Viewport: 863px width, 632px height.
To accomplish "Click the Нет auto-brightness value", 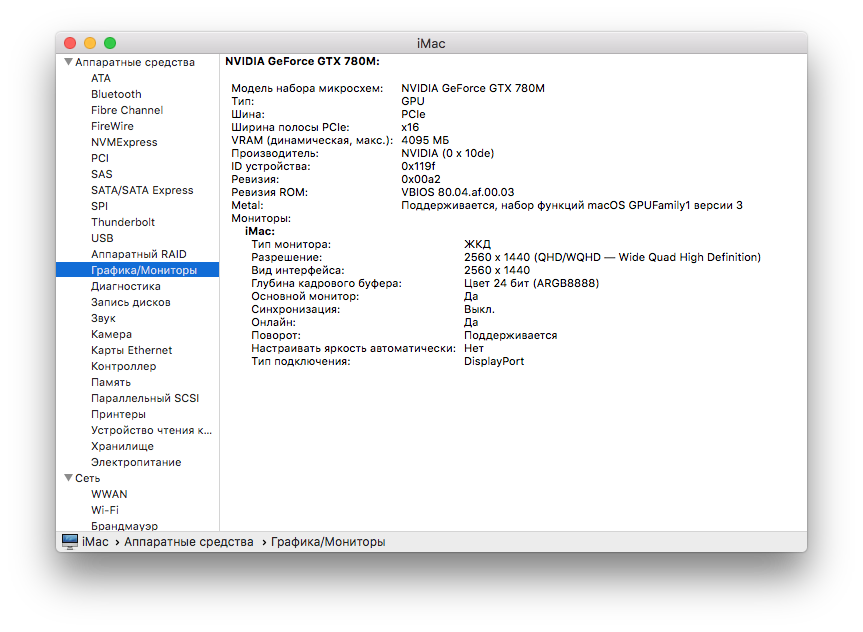I will (474, 348).
